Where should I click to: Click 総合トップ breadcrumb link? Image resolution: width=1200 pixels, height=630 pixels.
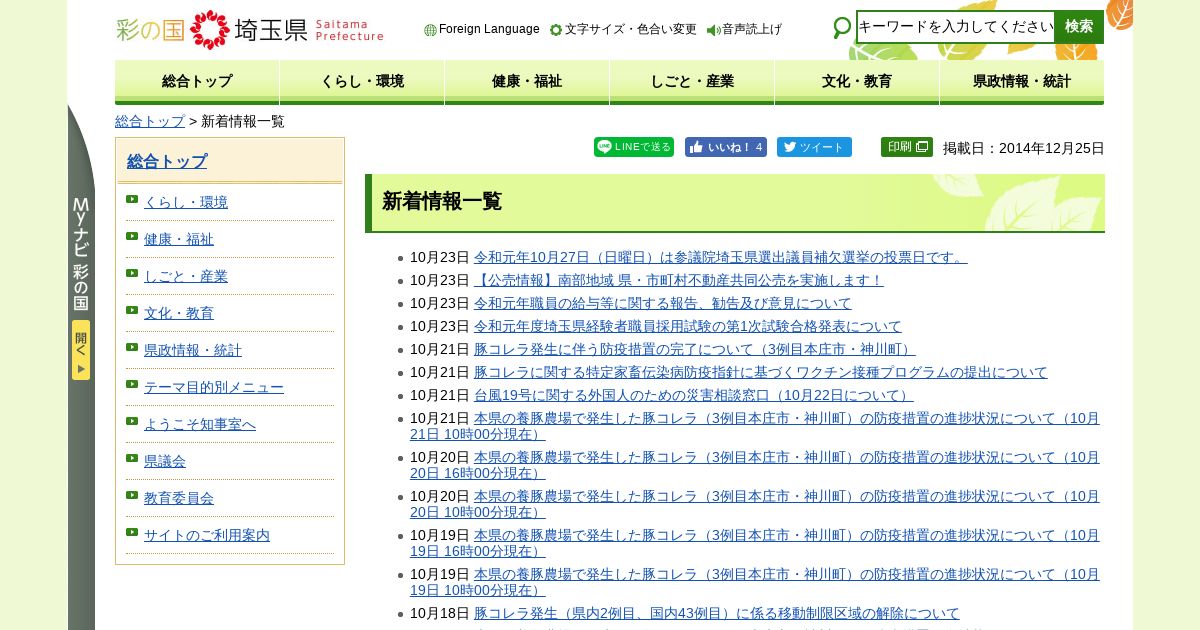[x=150, y=121]
